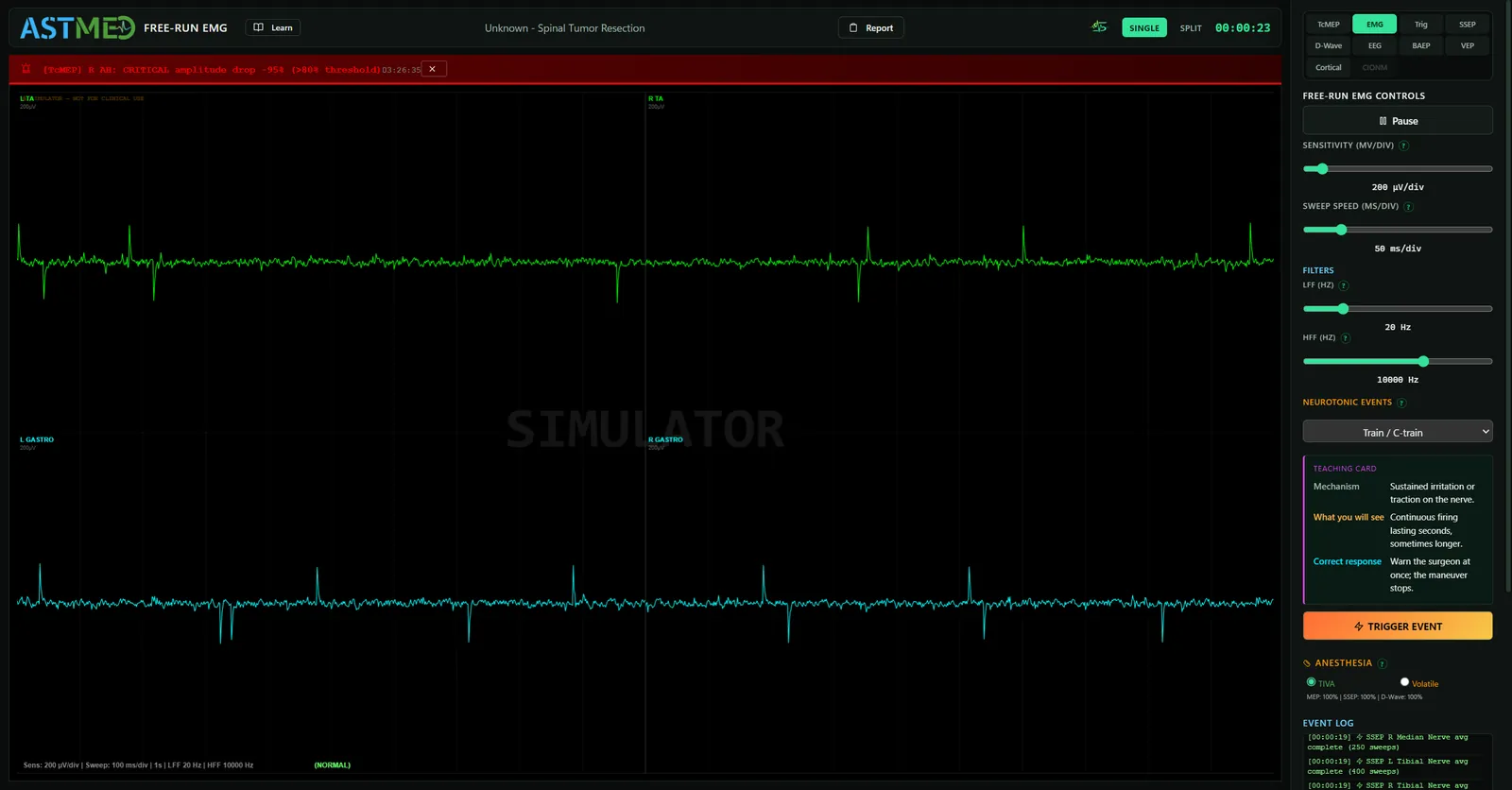The width and height of the screenshot is (1512, 790).
Task: Pause the free-run EMG
Action: coord(1398,121)
